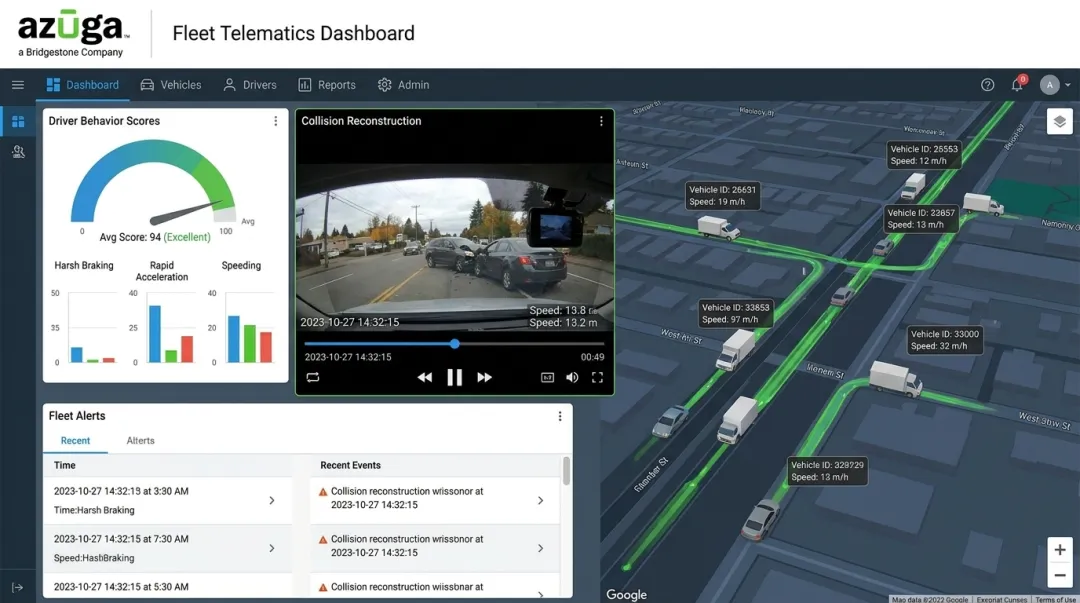Open the Reports tab

pyautogui.click(x=327, y=85)
